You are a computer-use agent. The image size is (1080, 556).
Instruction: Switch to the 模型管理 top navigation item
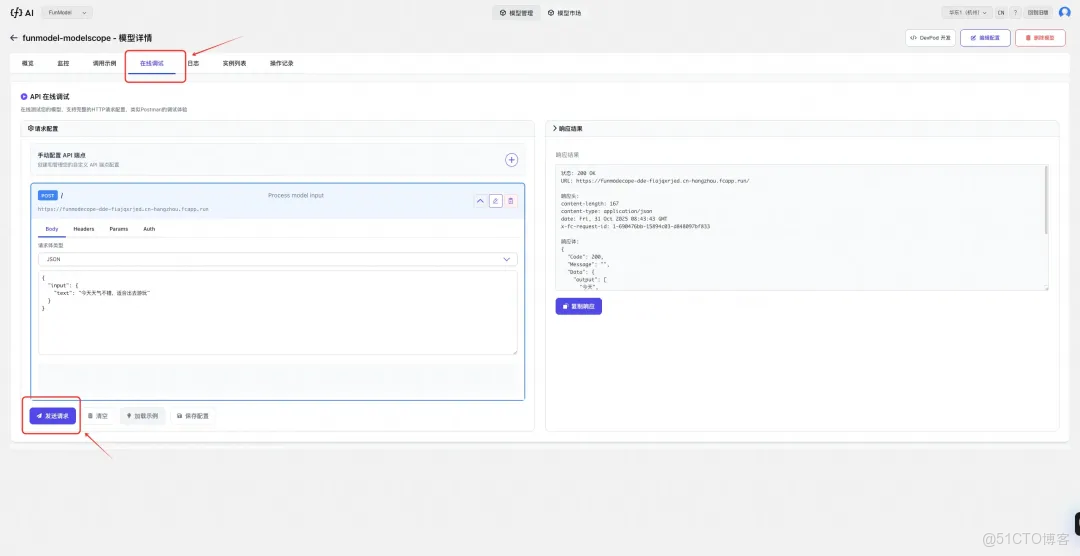click(516, 12)
